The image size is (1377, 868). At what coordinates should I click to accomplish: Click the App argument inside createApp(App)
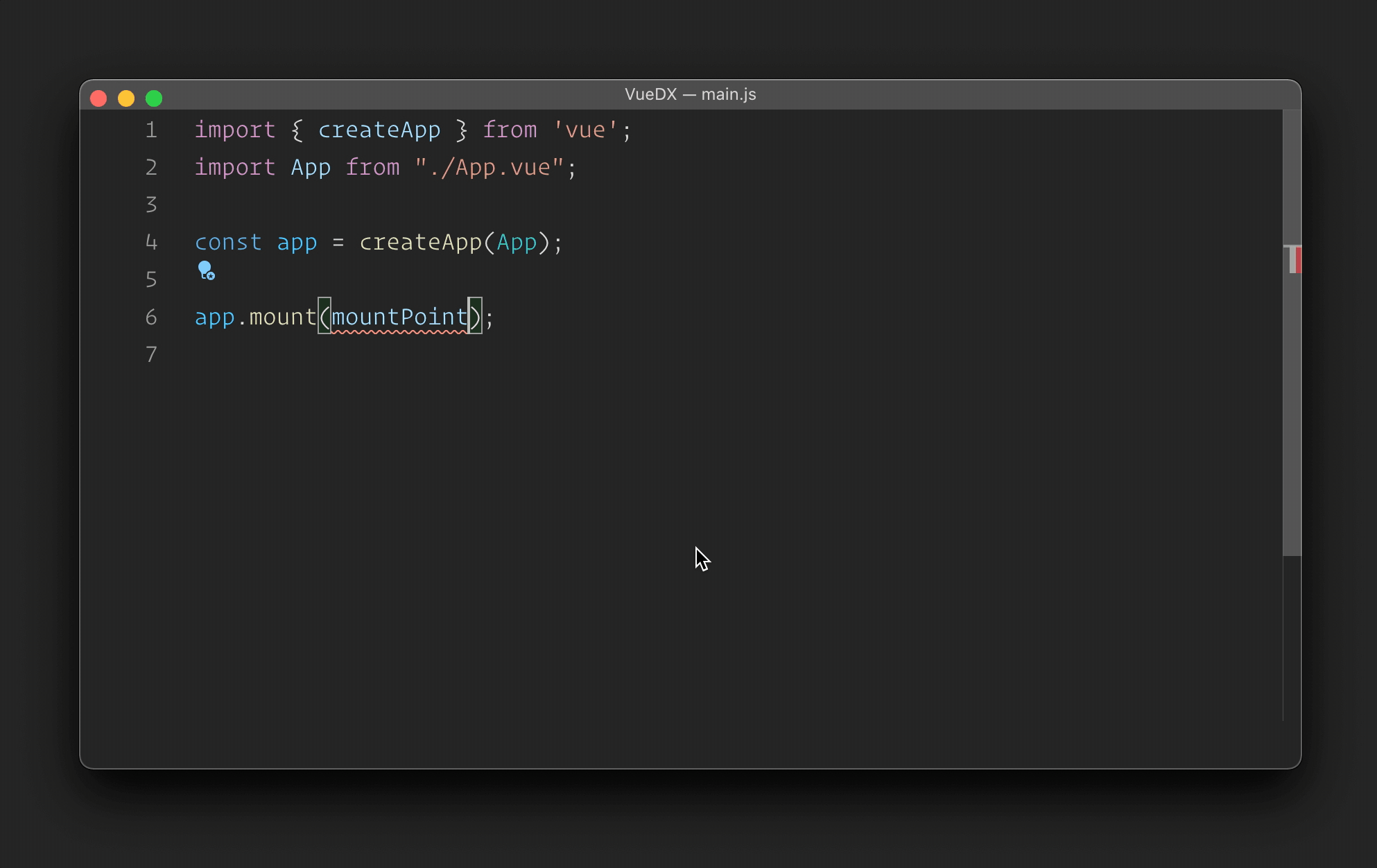click(517, 243)
